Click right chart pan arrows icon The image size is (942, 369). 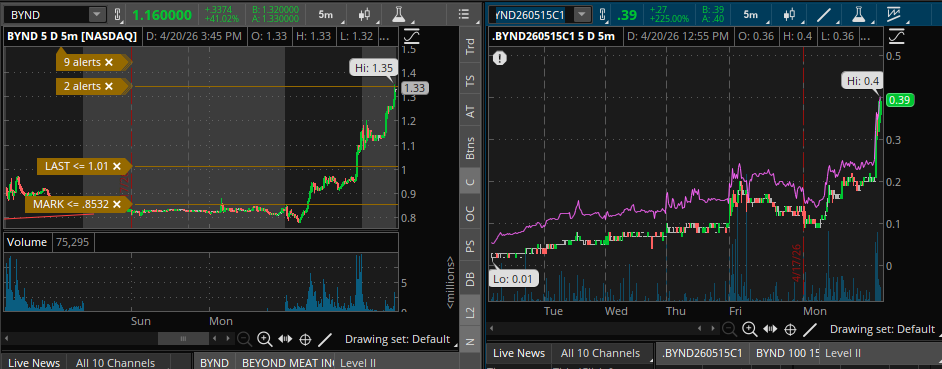pyautogui.click(x=770, y=329)
